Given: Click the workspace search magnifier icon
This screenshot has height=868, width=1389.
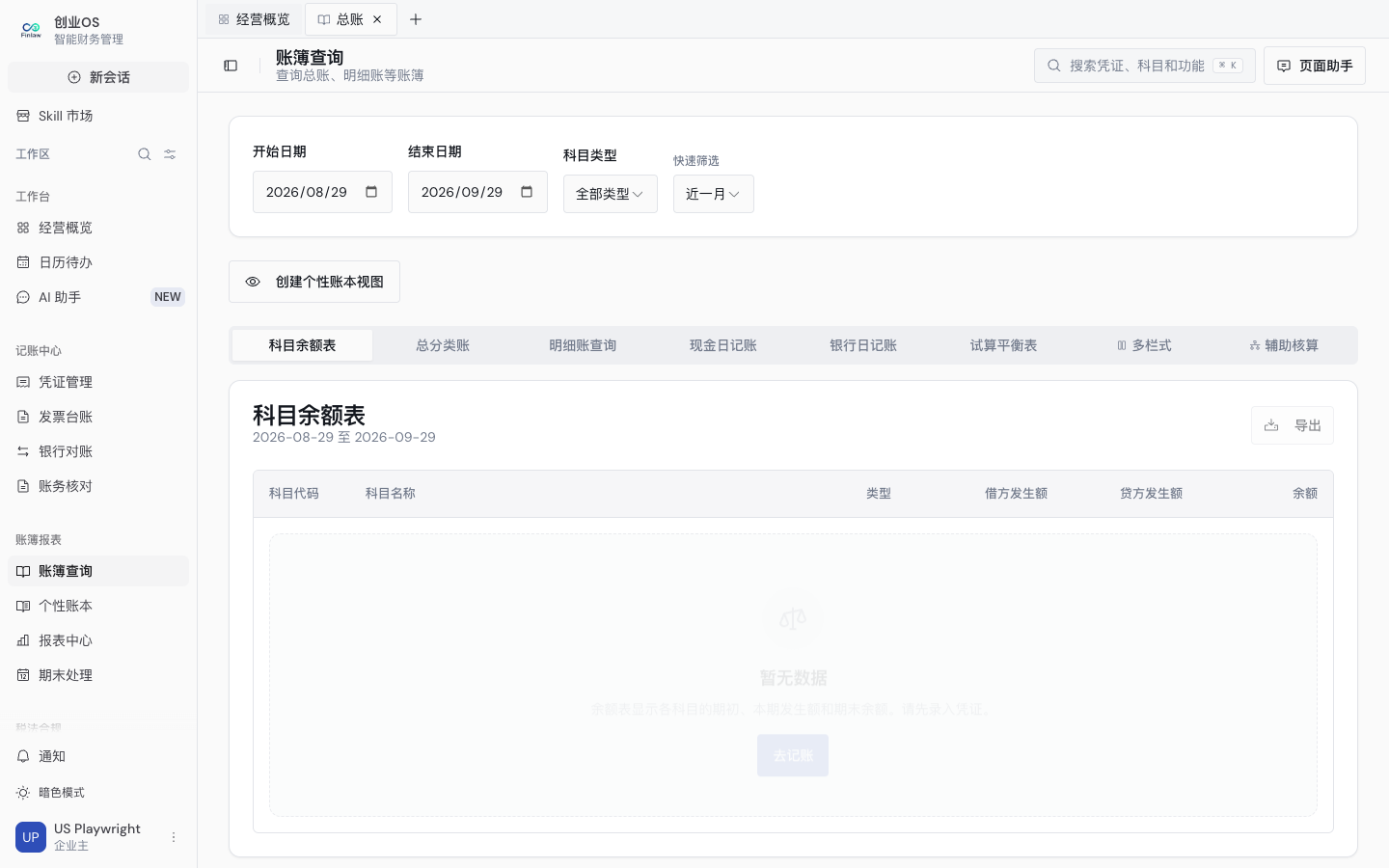Looking at the screenshot, I should [145, 154].
